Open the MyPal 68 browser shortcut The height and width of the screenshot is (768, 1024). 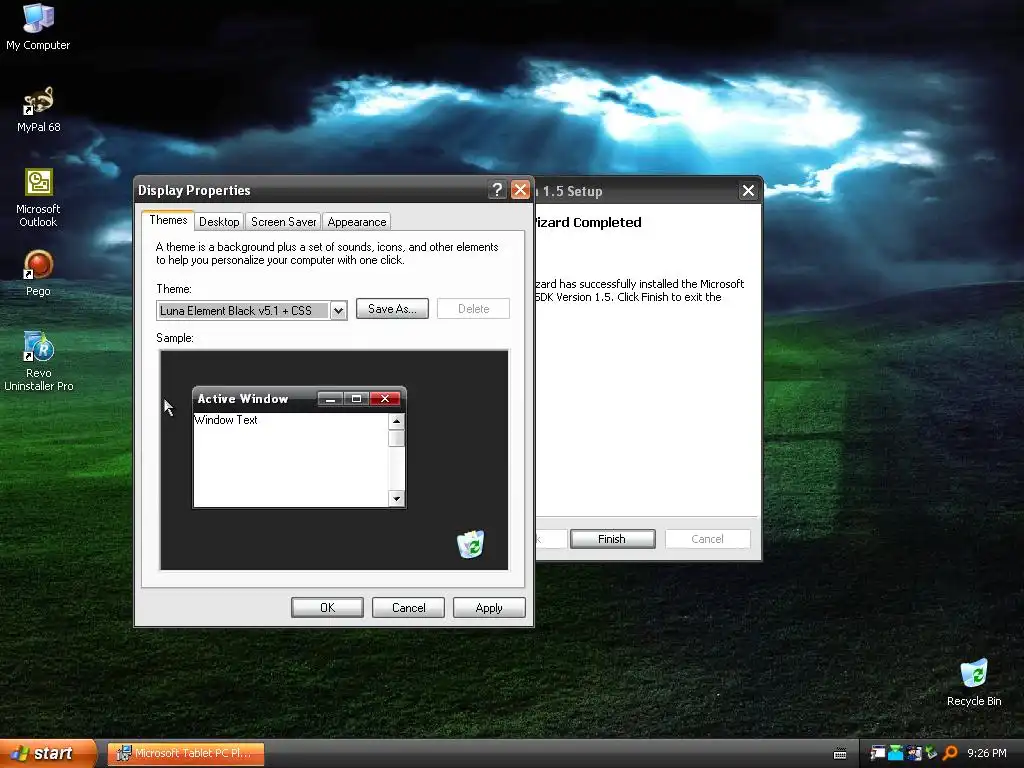(x=39, y=108)
